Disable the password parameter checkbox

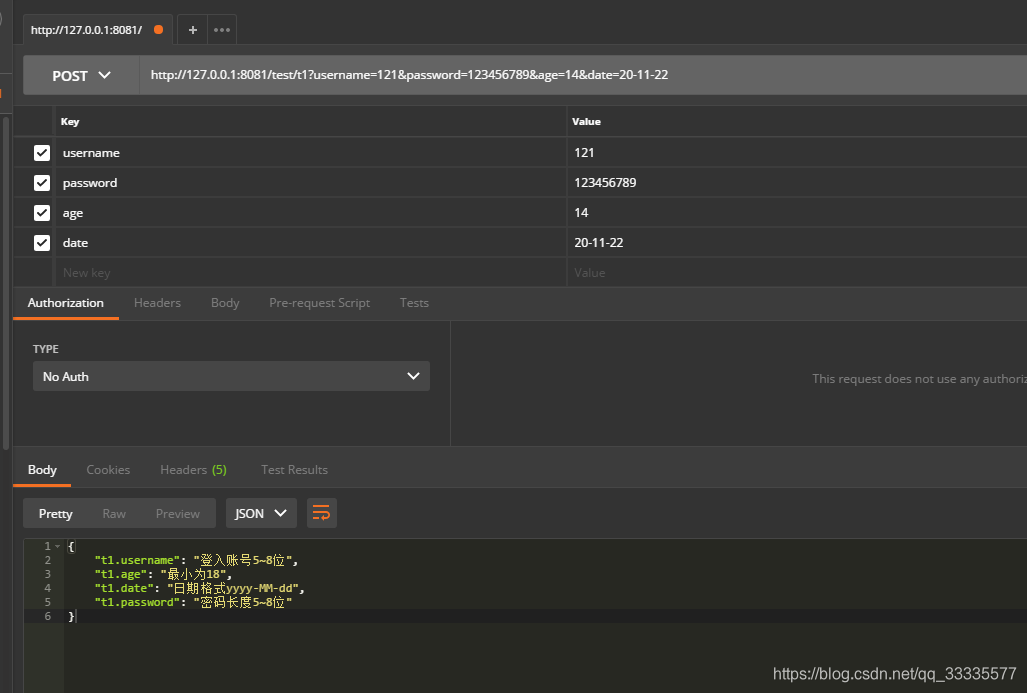(x=41, y=182)
